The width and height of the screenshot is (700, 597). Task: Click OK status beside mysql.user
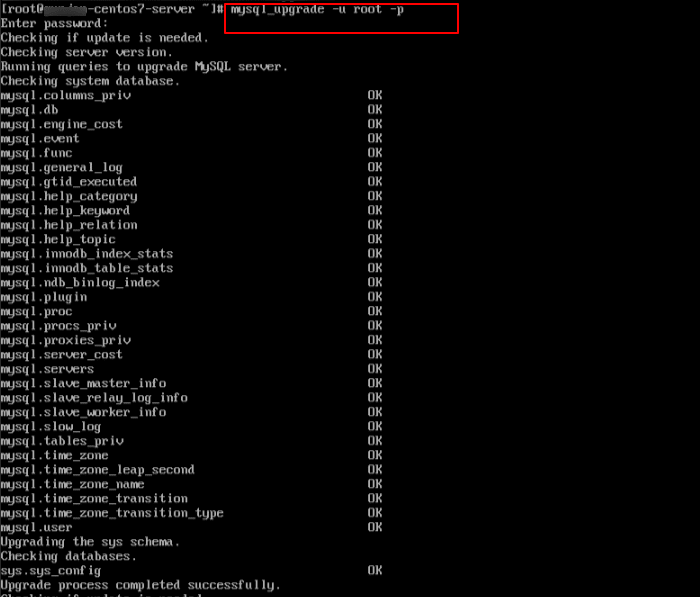coord(375,527)
